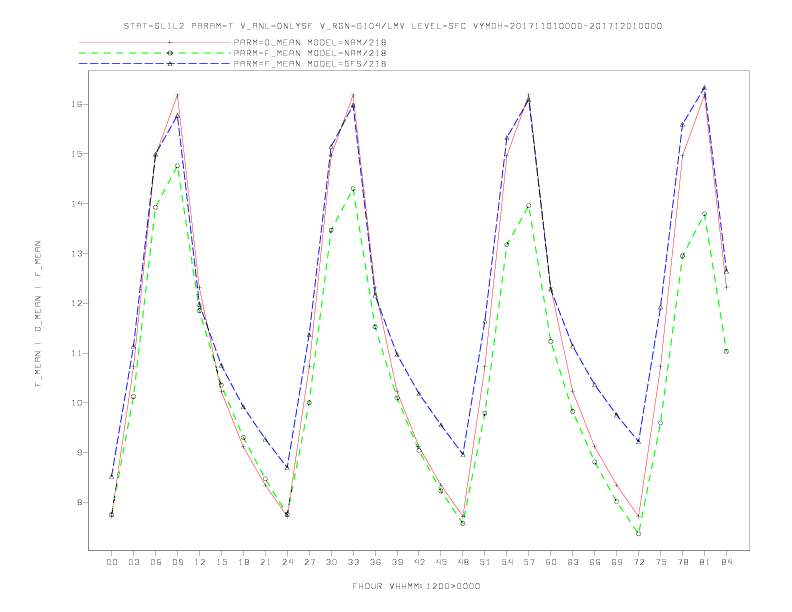Screen dimensions: 792x612
Task: Click x-axis tick label 51
Action: 485,562
